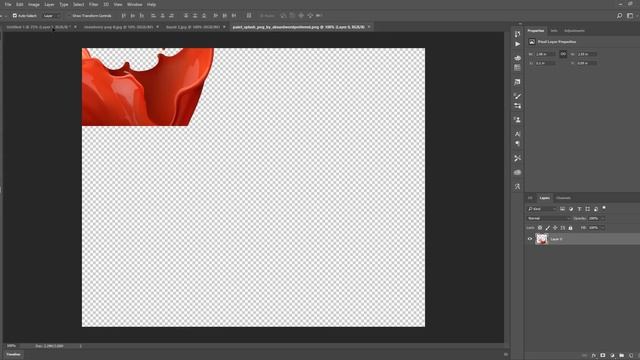
Task: Open the Clone Source panel icon
Action: pos(518,120)
